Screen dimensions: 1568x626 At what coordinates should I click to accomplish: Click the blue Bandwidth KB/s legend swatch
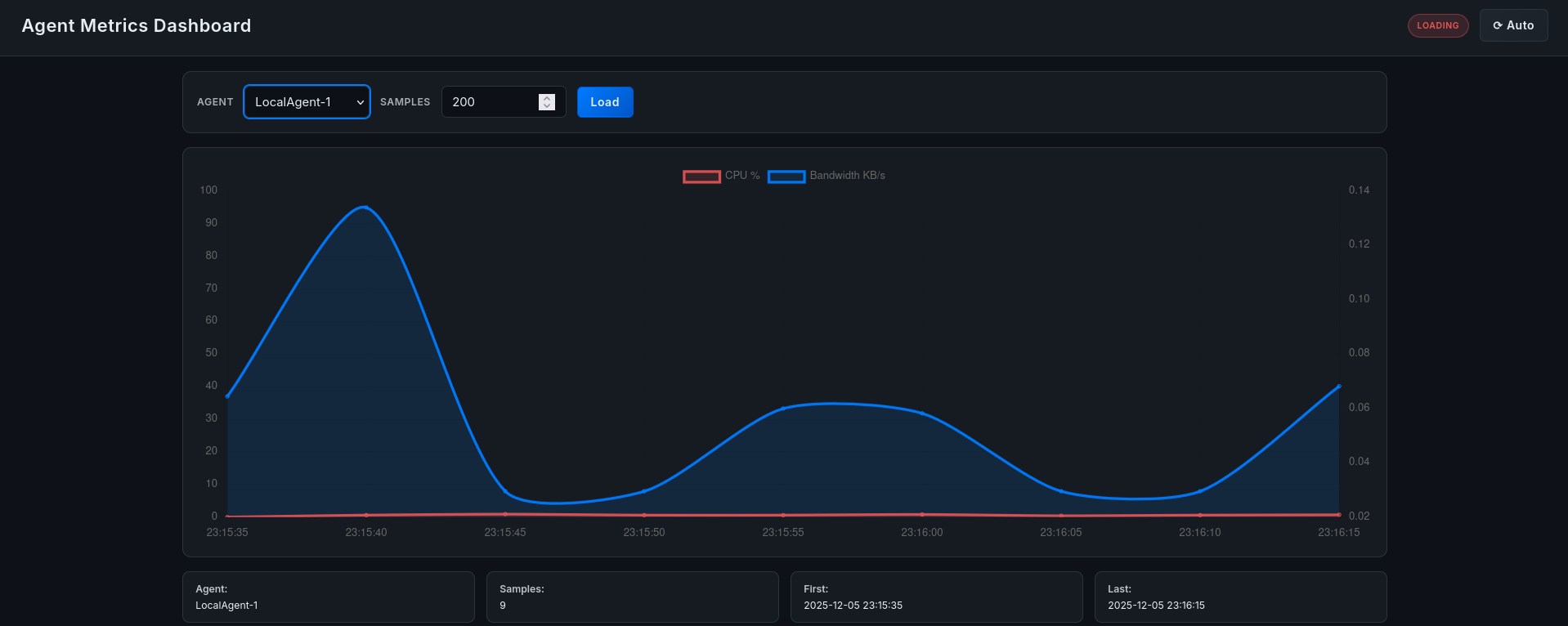point(786,177)
